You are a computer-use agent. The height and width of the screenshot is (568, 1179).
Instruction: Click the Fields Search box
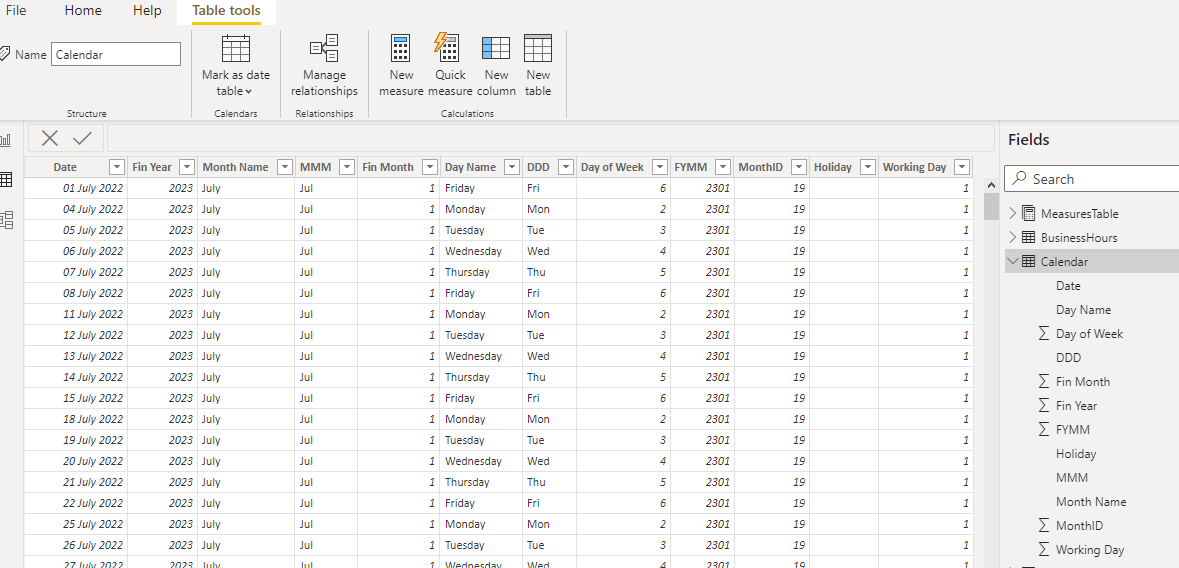point(1092,179)
